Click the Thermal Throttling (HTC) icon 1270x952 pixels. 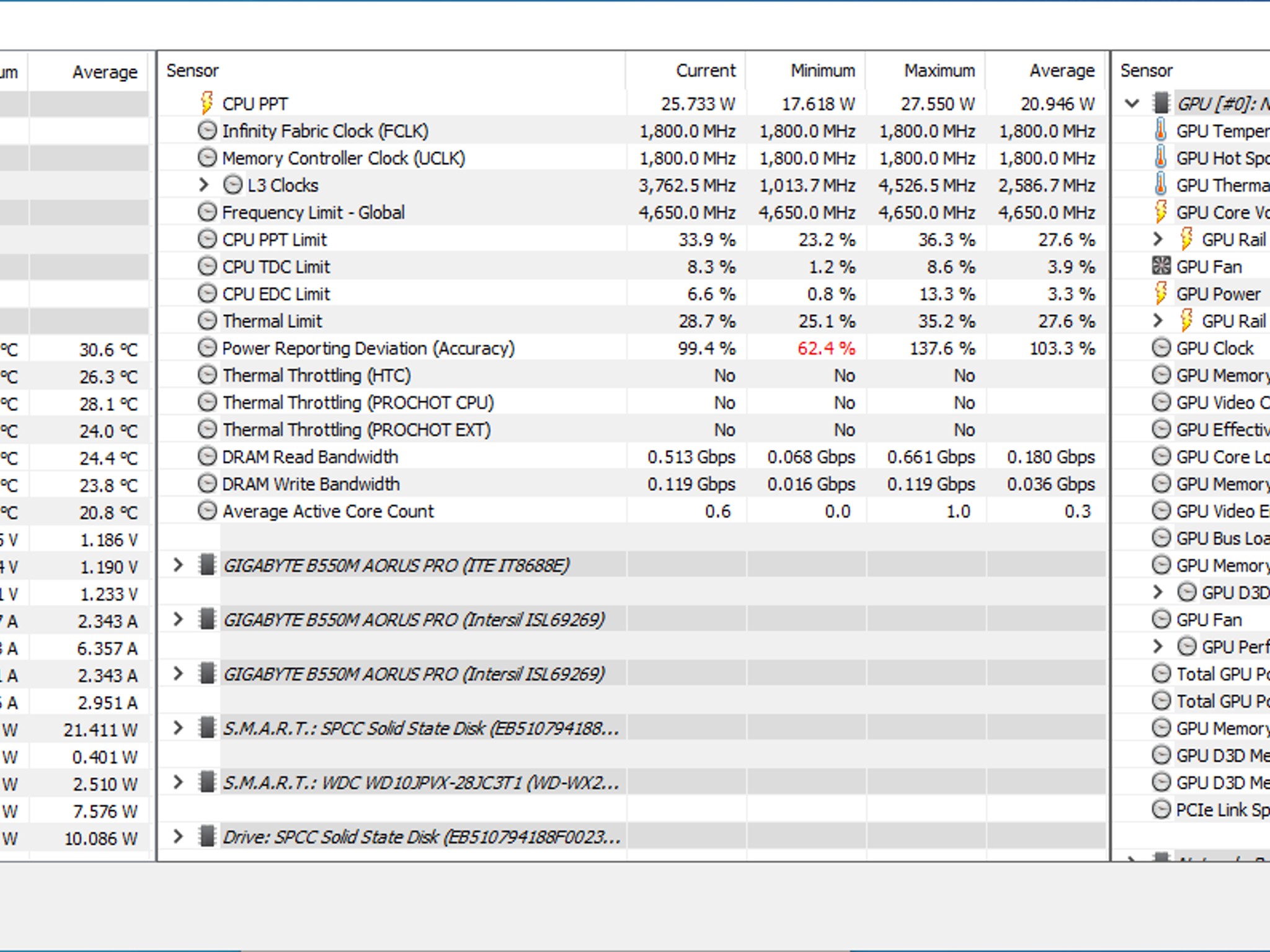click(207, 375)
